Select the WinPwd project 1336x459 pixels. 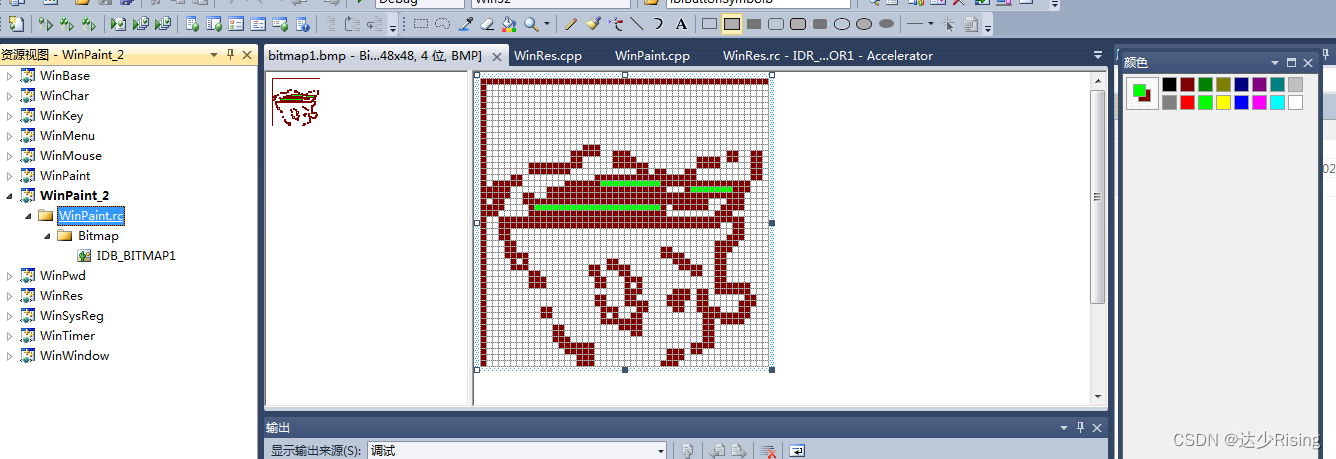point(62,276)
